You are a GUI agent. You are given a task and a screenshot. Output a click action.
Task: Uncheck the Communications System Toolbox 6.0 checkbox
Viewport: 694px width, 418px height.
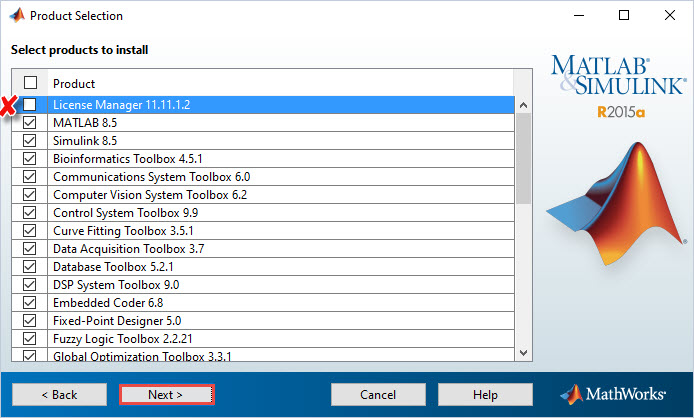tap(30, 177)
